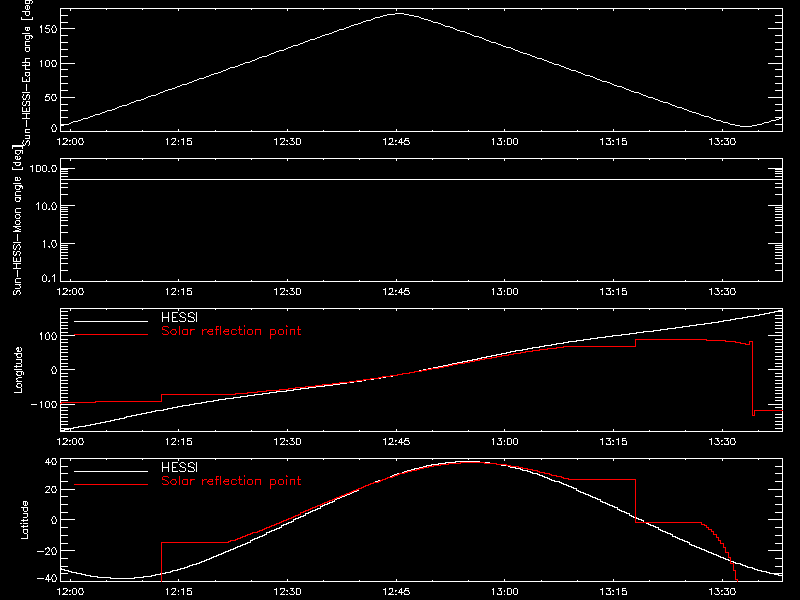This screenshot has width=800, height=600.
Task: Click 12:45 label under Earth angle plot
Action: [396, 141]
